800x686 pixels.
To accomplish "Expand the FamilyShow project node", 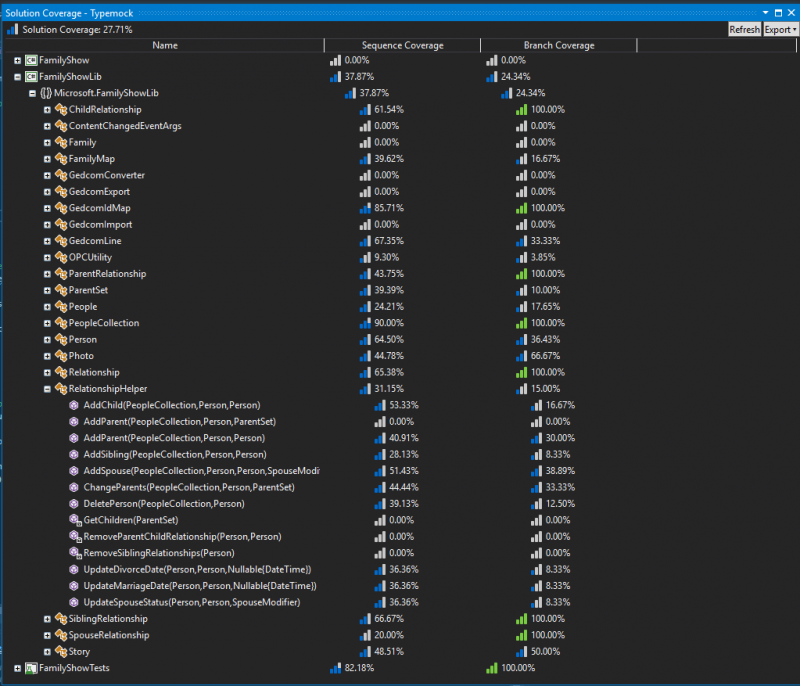I will (x=17, y=61).
